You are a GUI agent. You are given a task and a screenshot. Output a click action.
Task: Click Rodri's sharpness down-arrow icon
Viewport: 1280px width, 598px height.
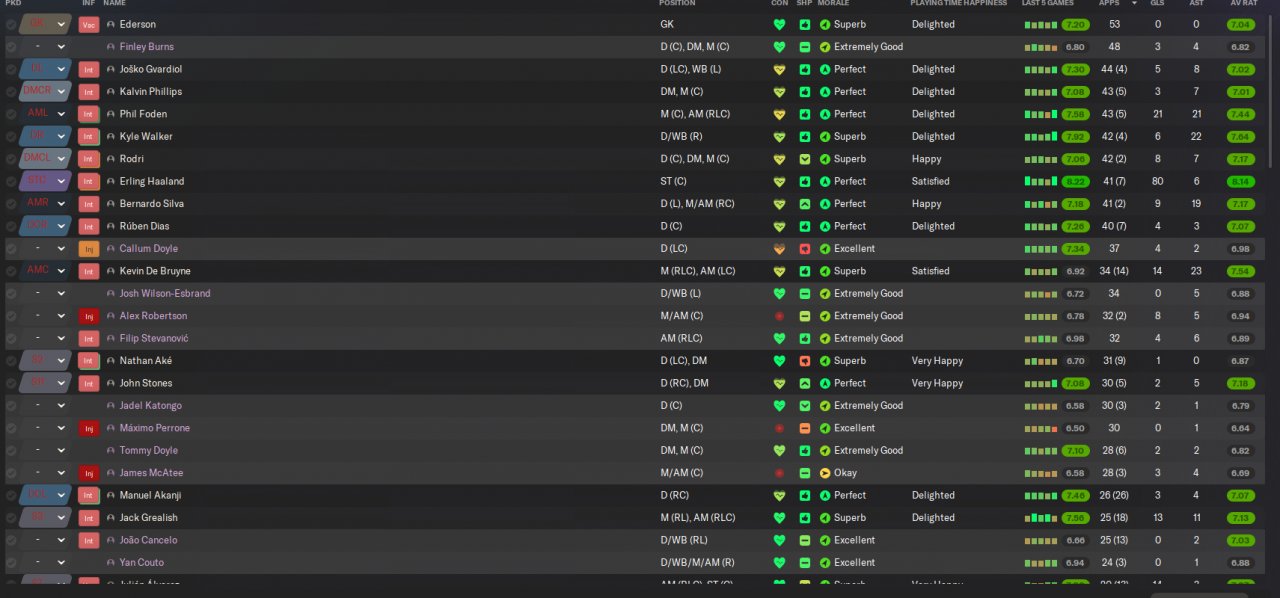click(x=805, y=159)
